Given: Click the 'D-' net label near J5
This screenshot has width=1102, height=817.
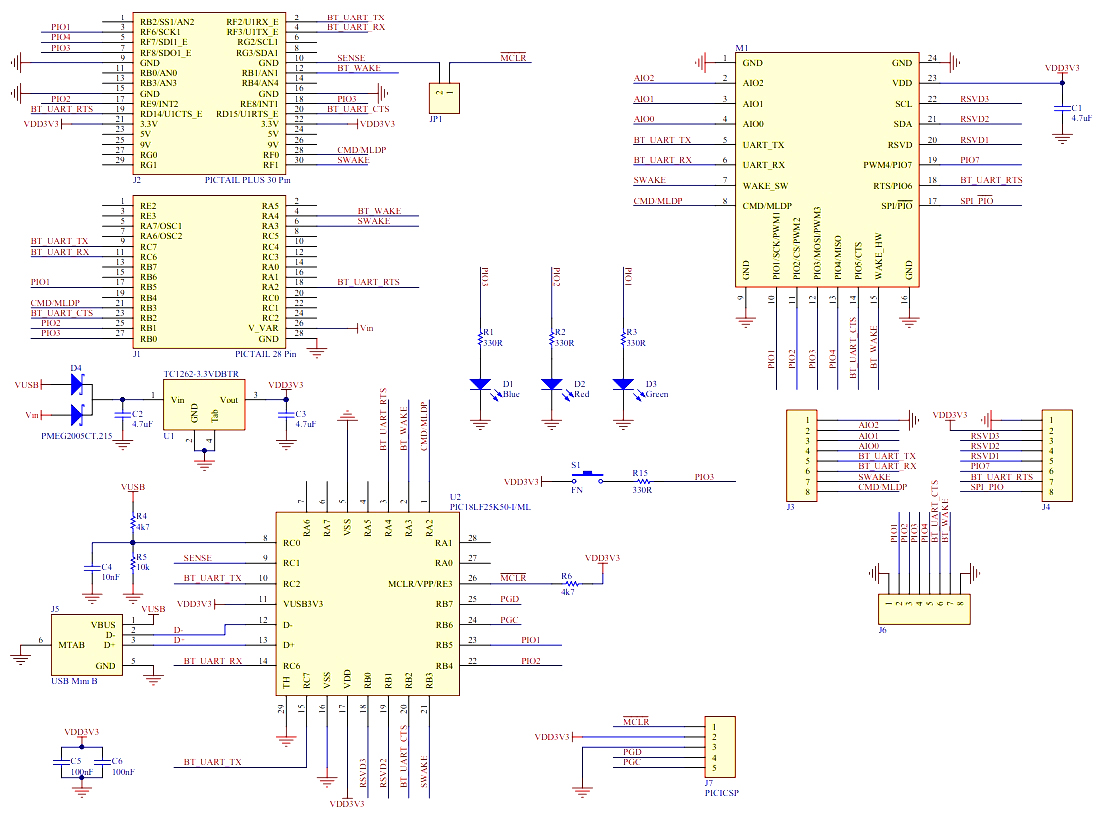Looking at the screenshot, I should click(179, 630).
